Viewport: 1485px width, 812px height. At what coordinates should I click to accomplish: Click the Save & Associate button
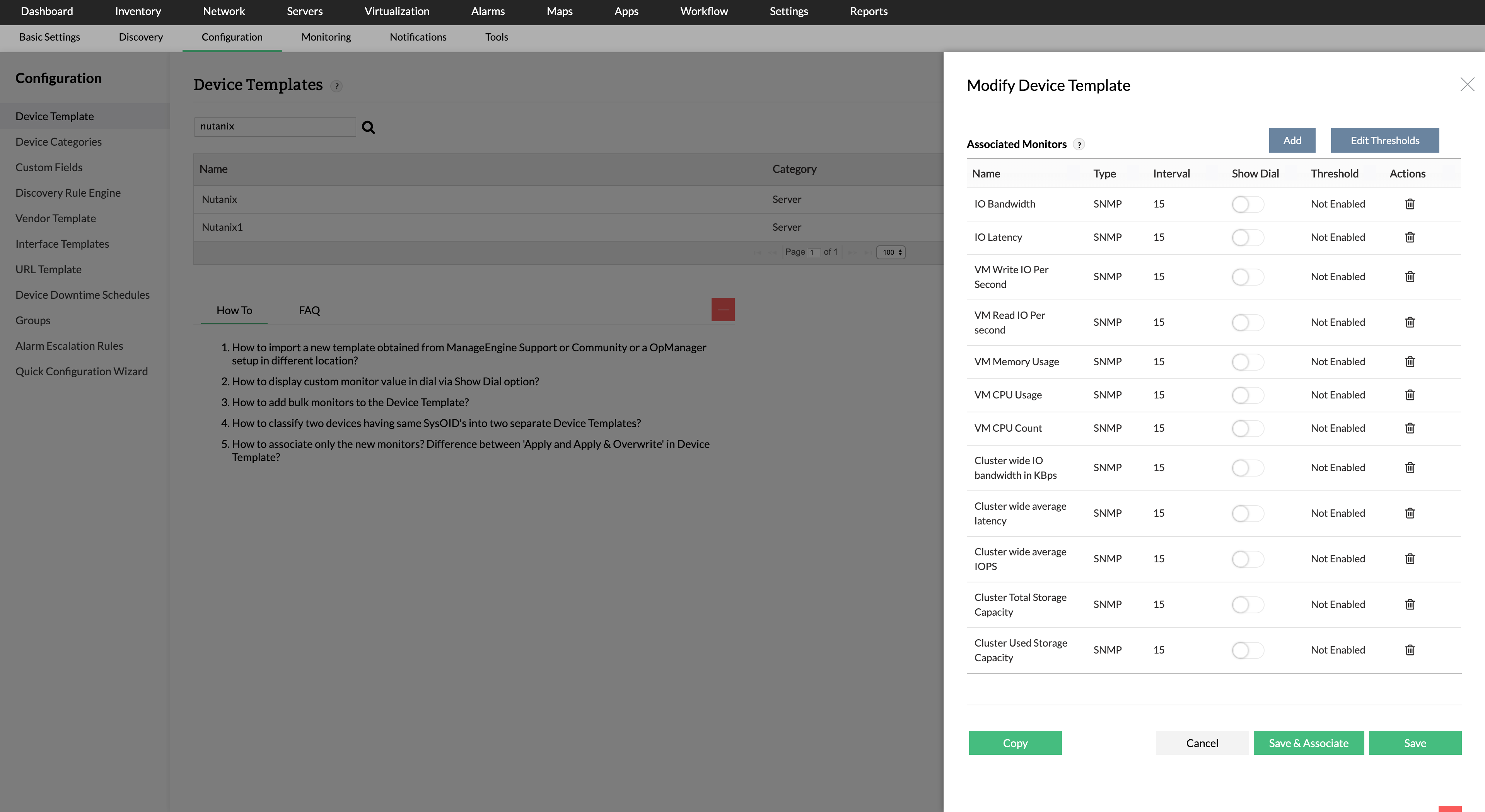(1308, 743)
